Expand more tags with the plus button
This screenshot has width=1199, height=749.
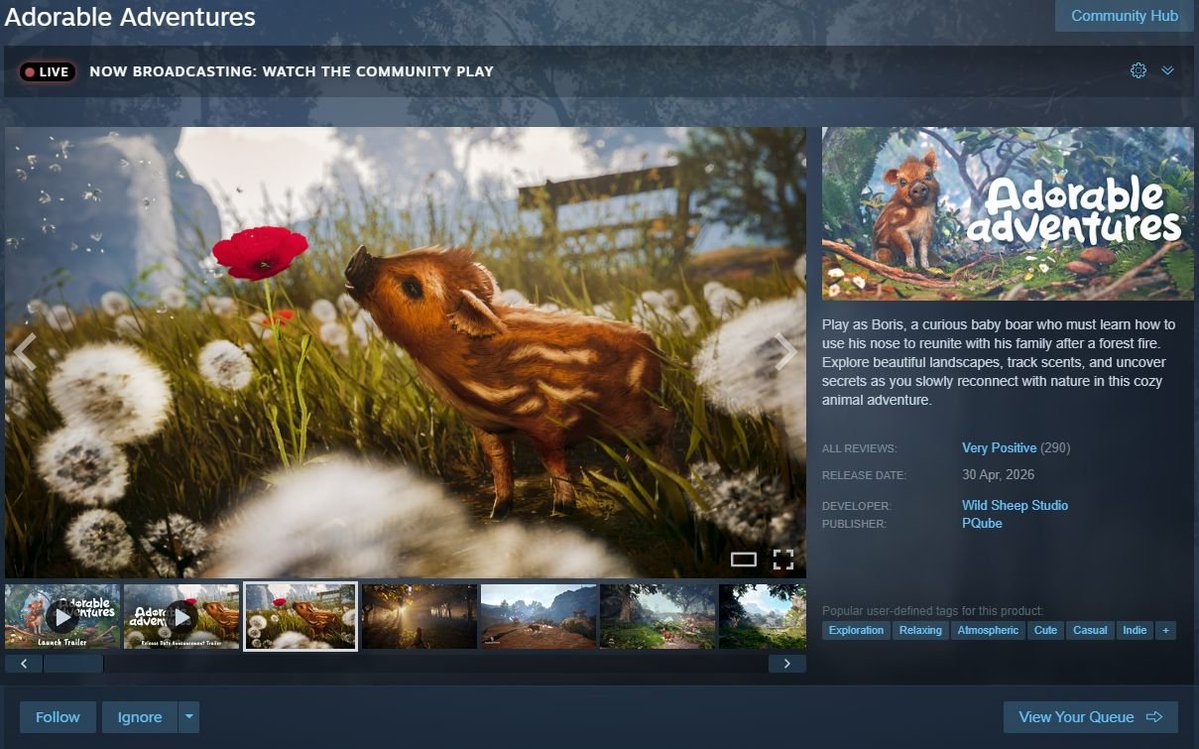(1165, 630)
